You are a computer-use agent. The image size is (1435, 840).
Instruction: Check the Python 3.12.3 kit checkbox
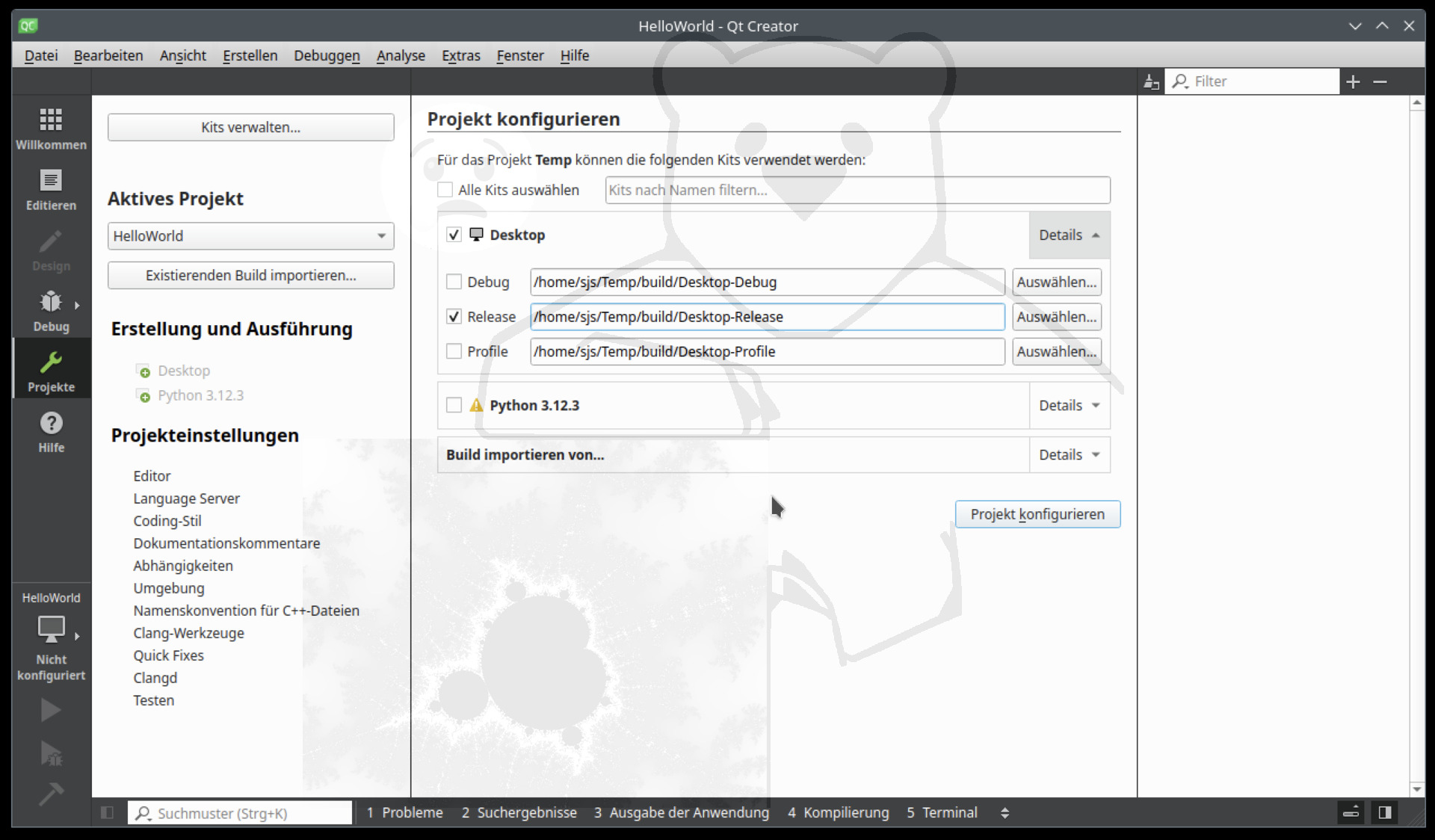(x=454, y=405)
